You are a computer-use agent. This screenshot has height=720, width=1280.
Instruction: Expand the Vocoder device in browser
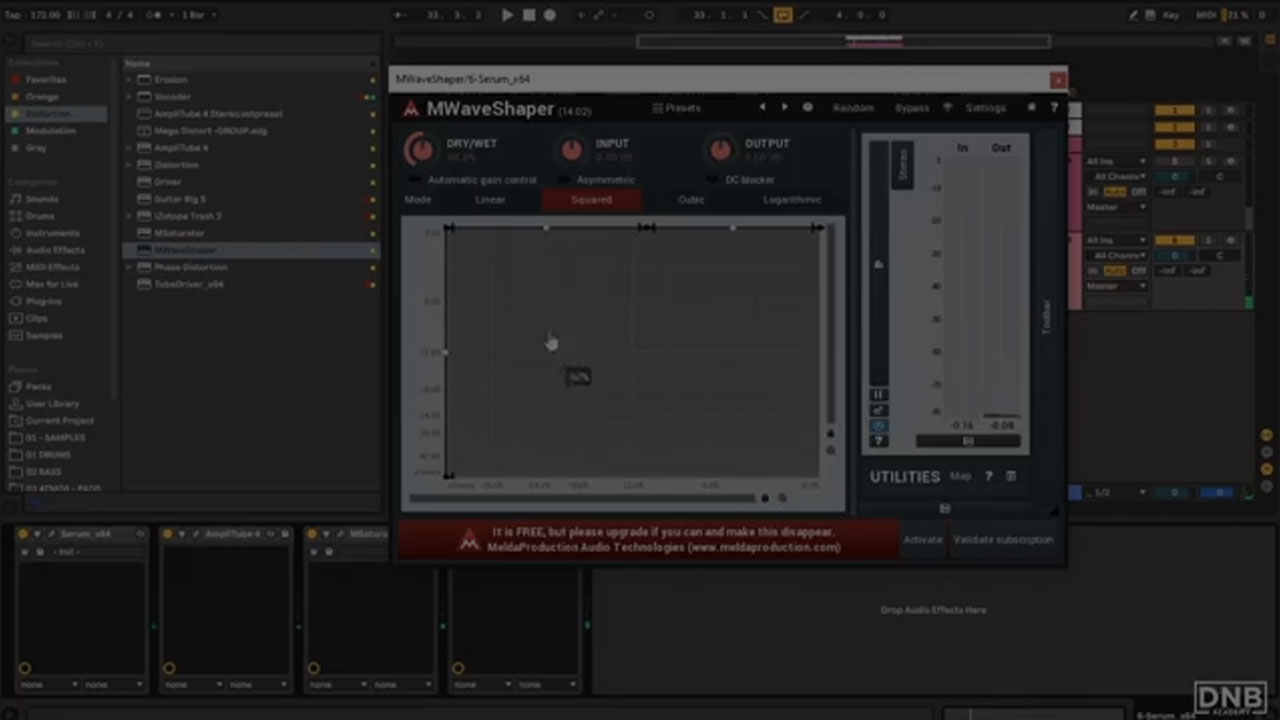pyautogui.click(x=129, y=97)
